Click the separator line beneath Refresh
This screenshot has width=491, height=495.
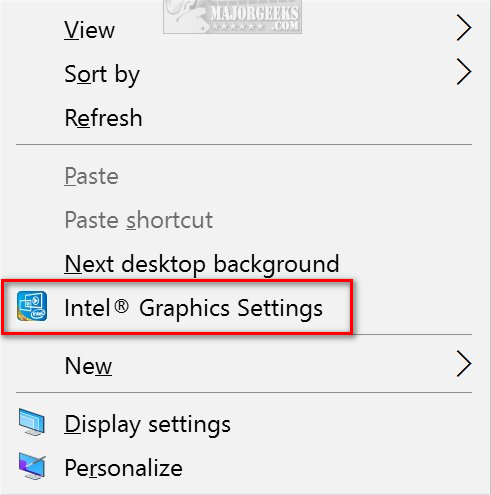[x=244, y=145]
